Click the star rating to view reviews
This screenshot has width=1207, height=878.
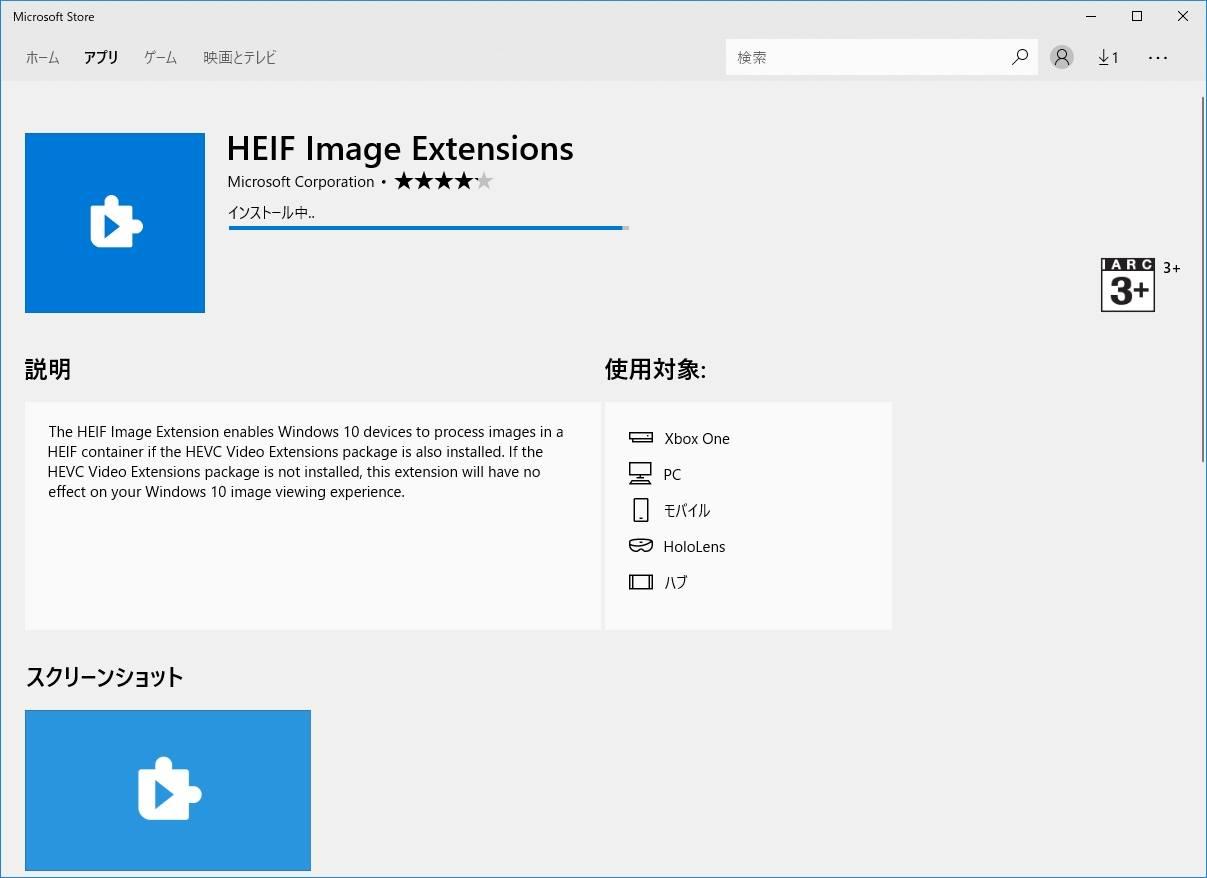(443, 181)
